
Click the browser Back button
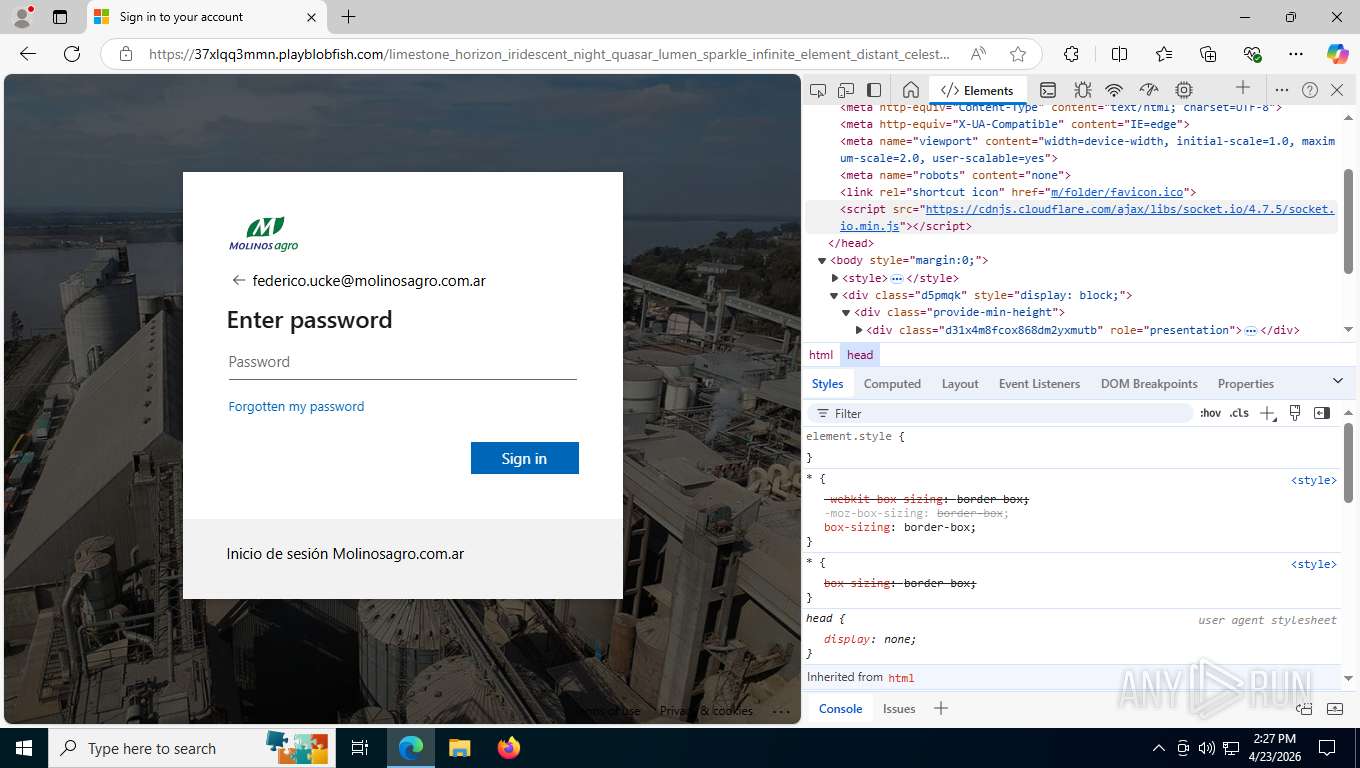click(x=28, y=54)
